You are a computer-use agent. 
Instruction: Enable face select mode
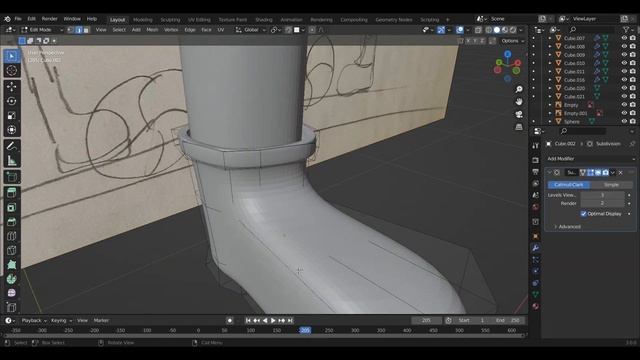[86, 30]
